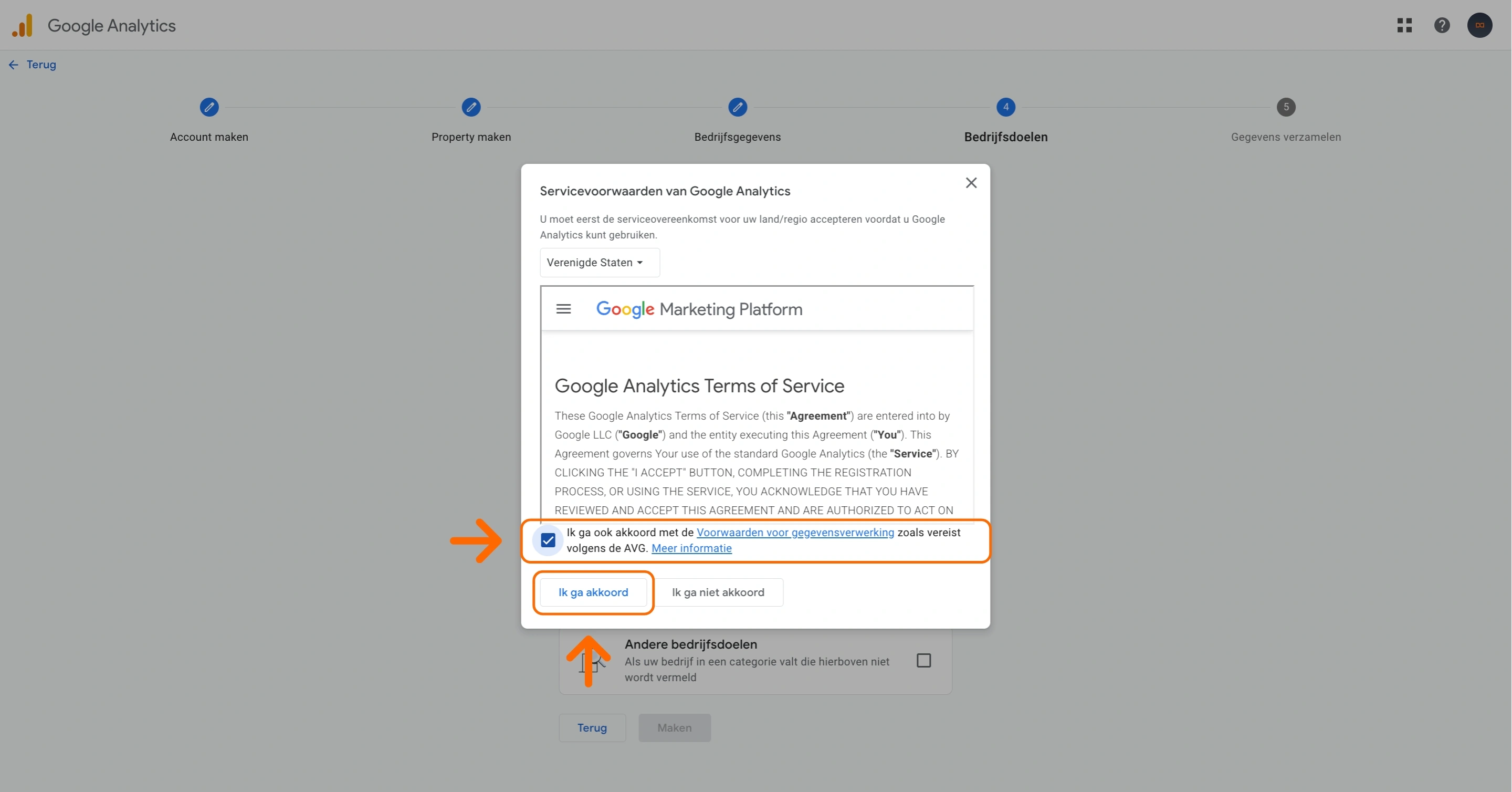Open Voorwaarden voor gegevensverwerking link

pyautogui.click(x=795, y=532)
